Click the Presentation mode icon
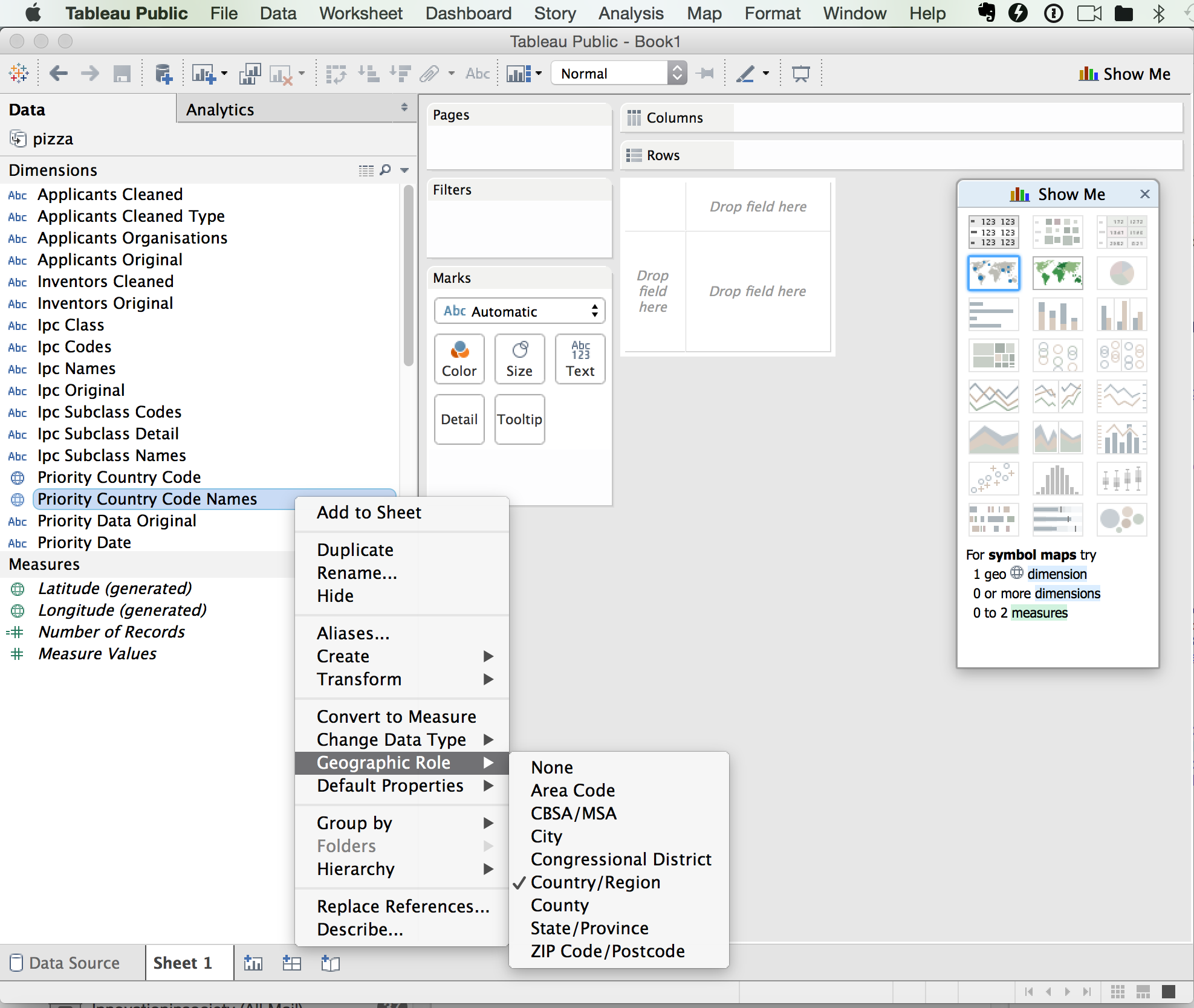The width and height of the screenshot is (1194, 1008). tap(801, 74)
